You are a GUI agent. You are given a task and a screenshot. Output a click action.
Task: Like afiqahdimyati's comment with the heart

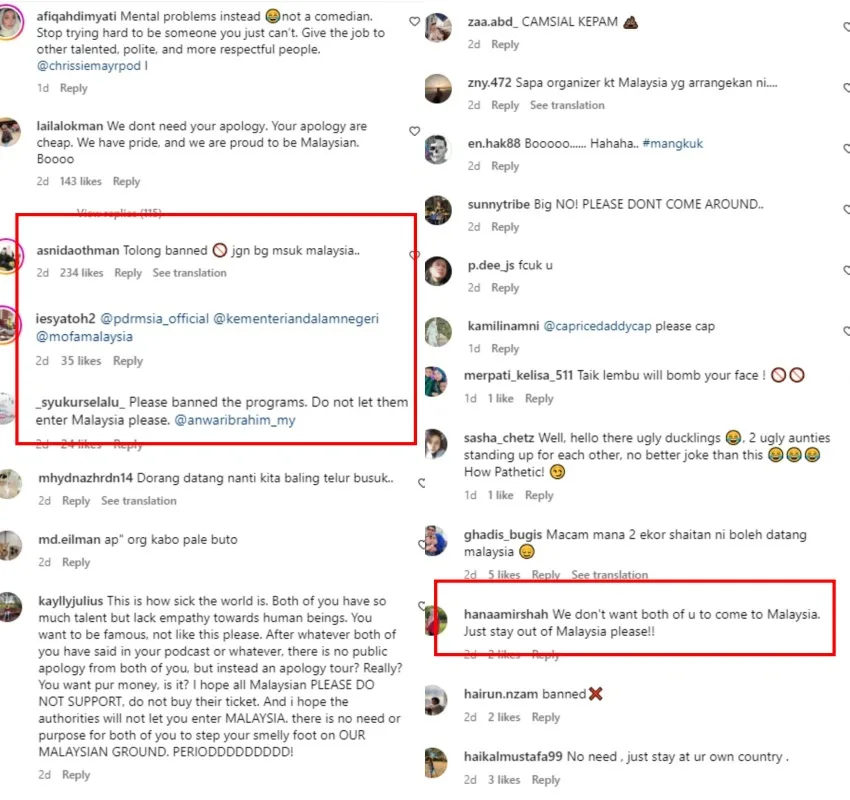(x=415, y=21)
